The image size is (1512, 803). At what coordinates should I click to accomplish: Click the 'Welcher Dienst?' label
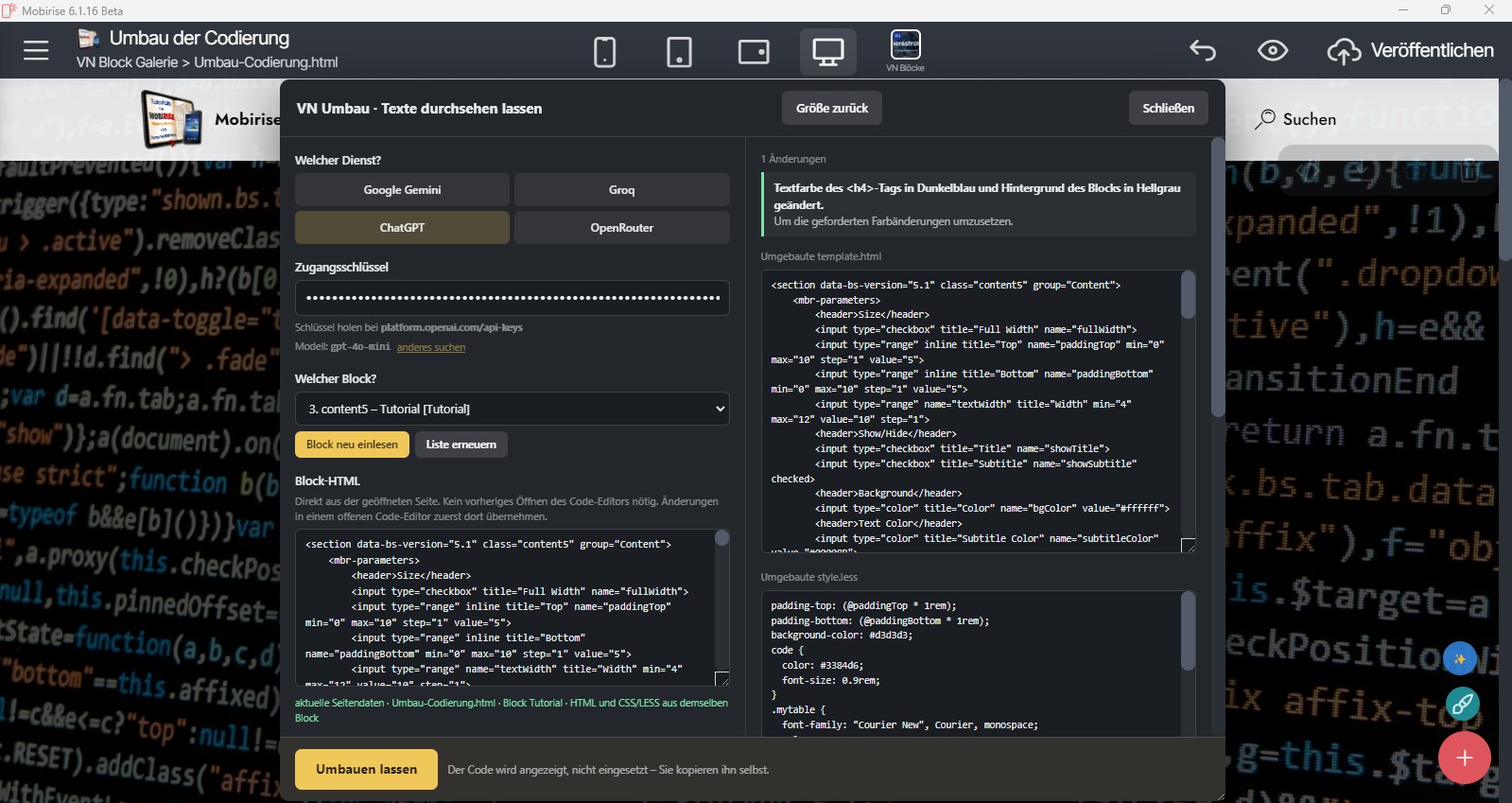(x=338, y=160)
